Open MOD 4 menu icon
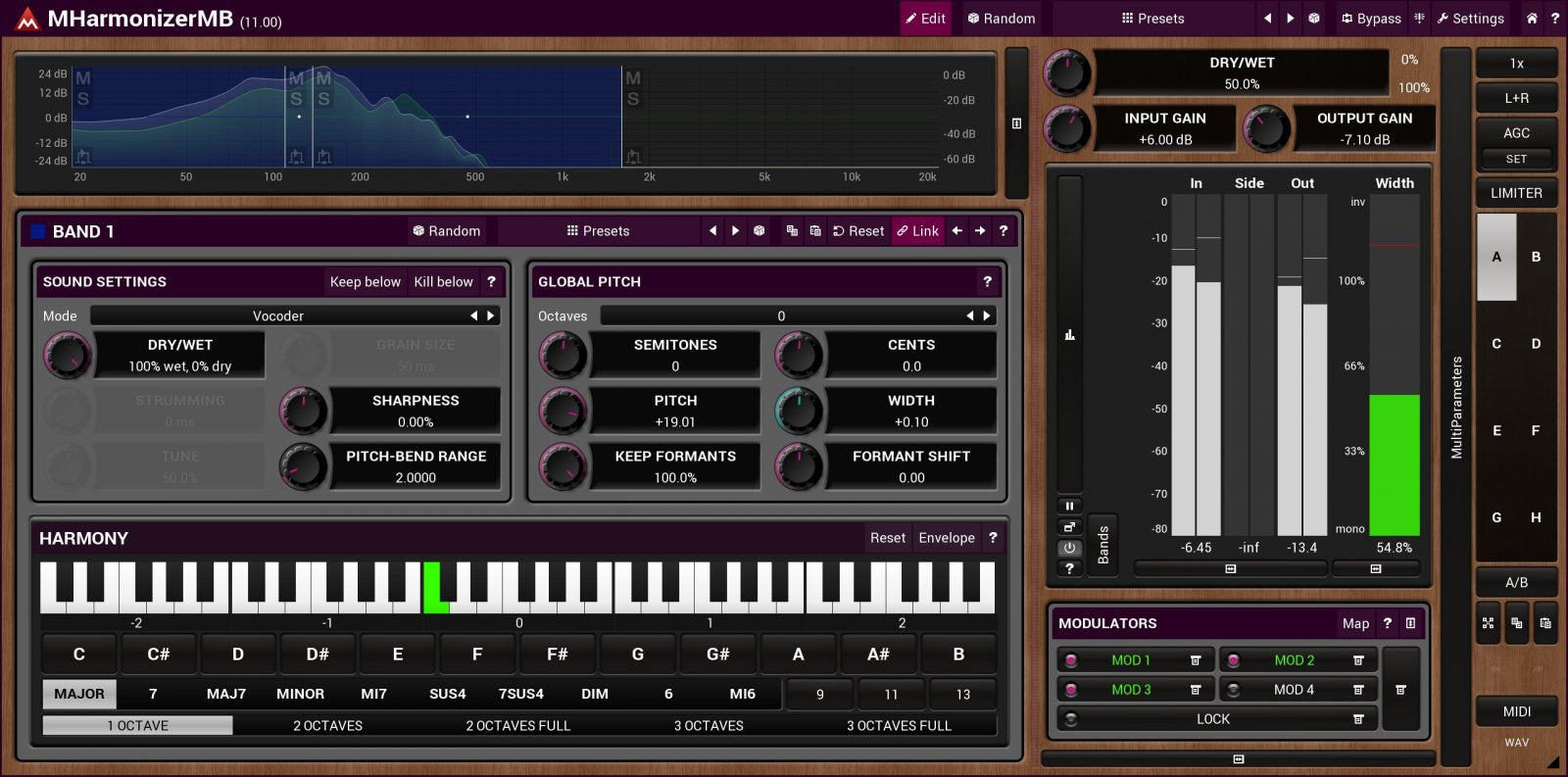The height and width of the screenshot is (777, 1568). (1358, 690)
